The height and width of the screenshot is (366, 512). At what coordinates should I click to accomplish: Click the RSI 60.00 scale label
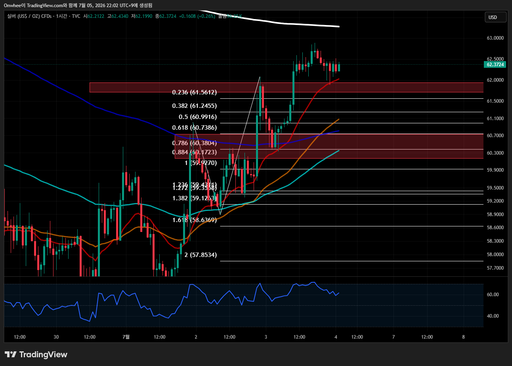493,295
